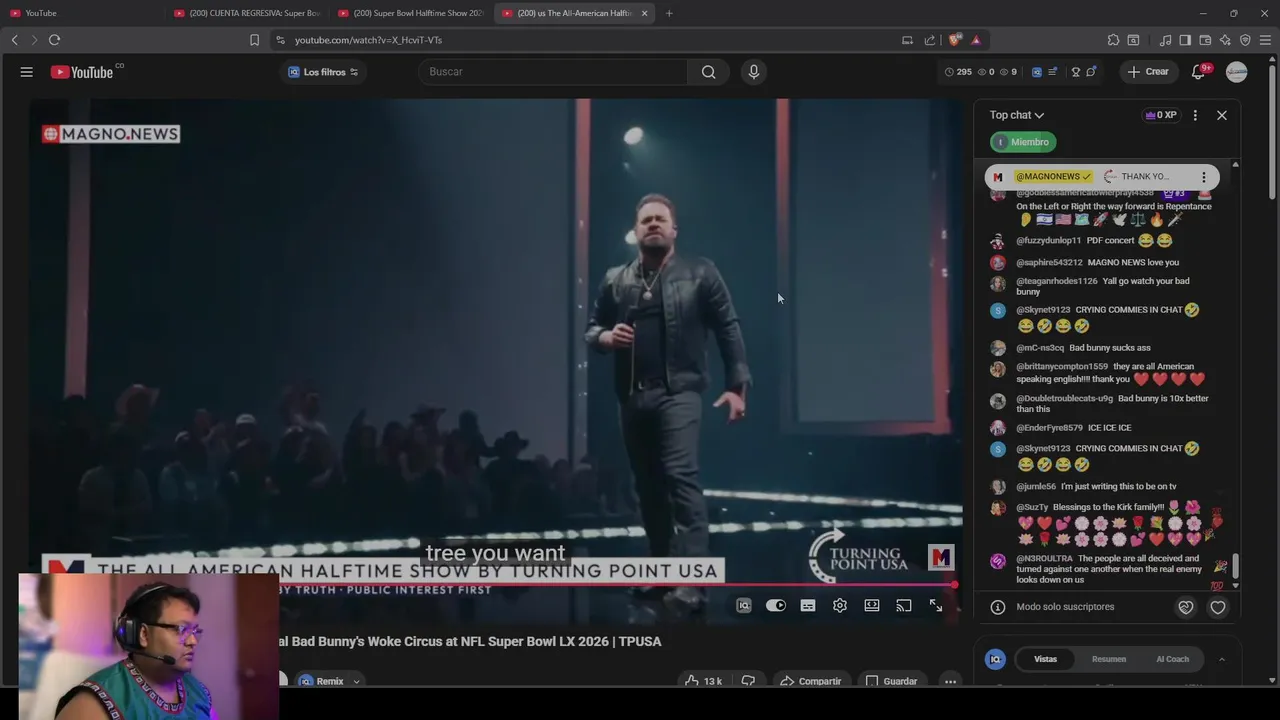The image size is (1280, 720).
Task: Click the Modo solo suscriptores info icon
Action: click(997, 607)
